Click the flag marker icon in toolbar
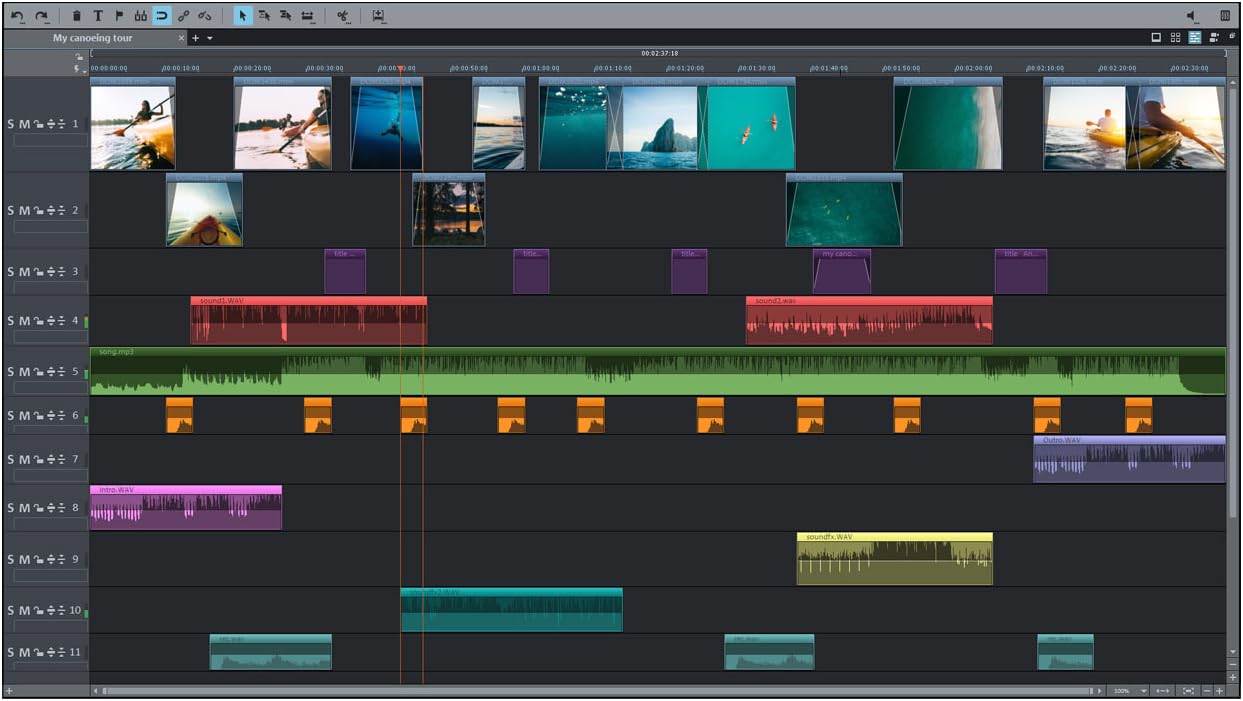 coord(119,16)
